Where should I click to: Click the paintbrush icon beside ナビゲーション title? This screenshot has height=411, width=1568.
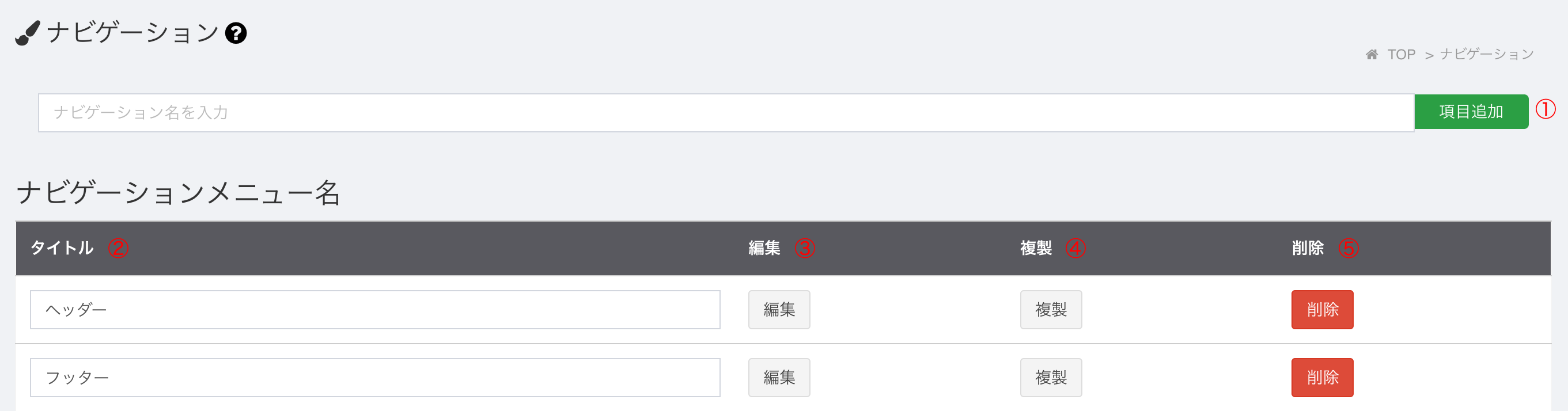tap(28, 33)
